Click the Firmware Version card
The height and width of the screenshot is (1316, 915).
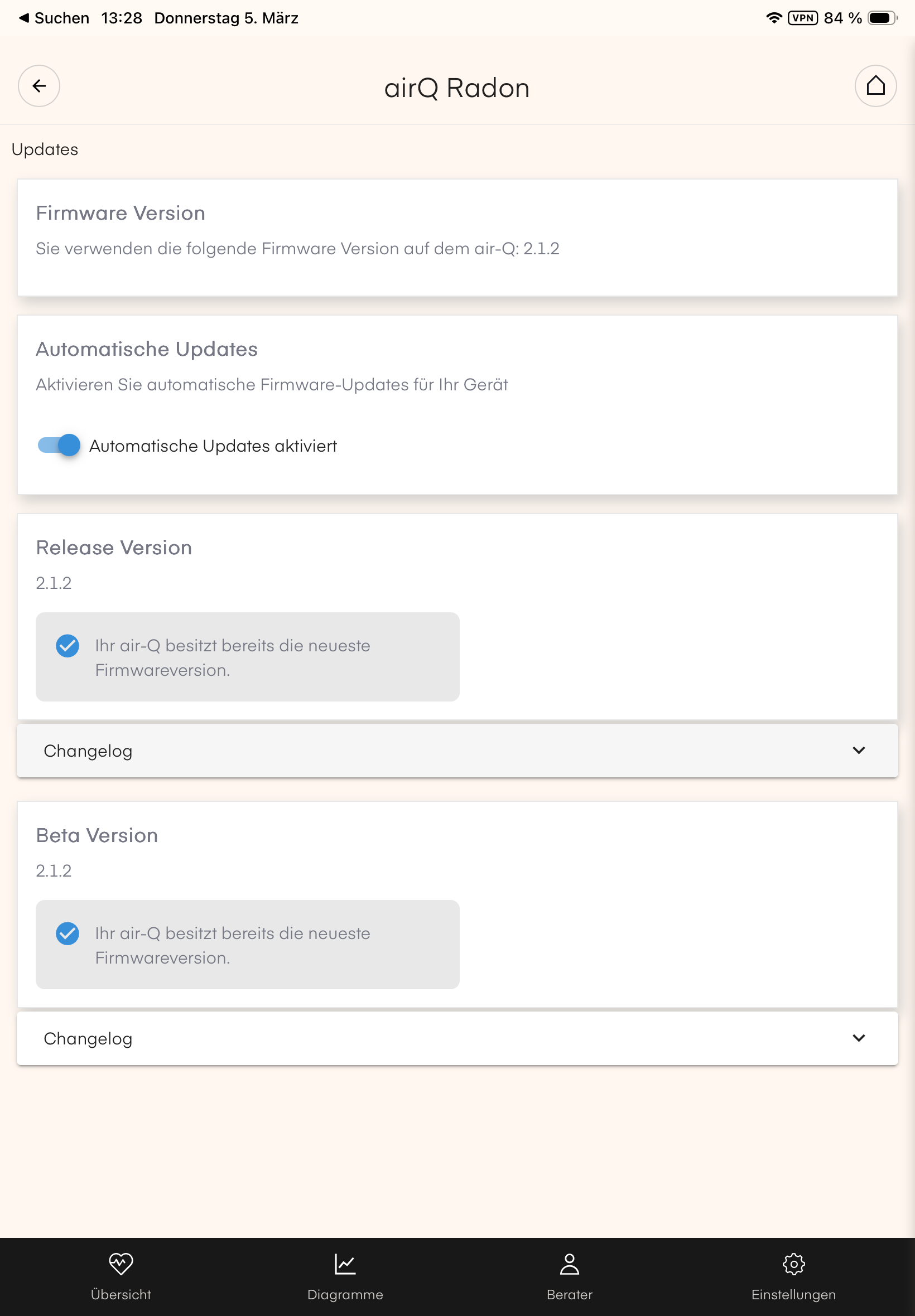457,237
